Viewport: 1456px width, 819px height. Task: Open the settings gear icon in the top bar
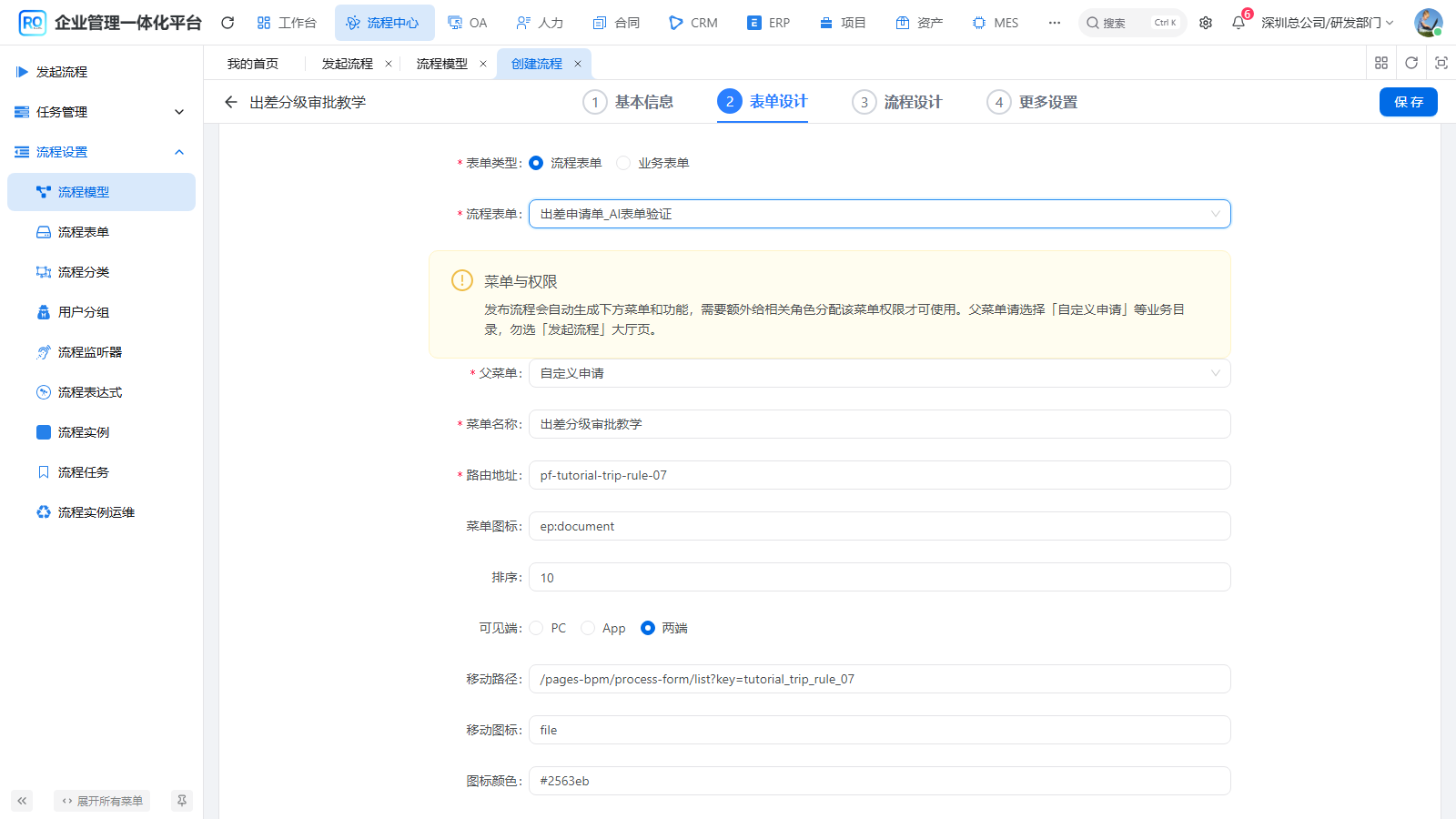point(1206,23)
